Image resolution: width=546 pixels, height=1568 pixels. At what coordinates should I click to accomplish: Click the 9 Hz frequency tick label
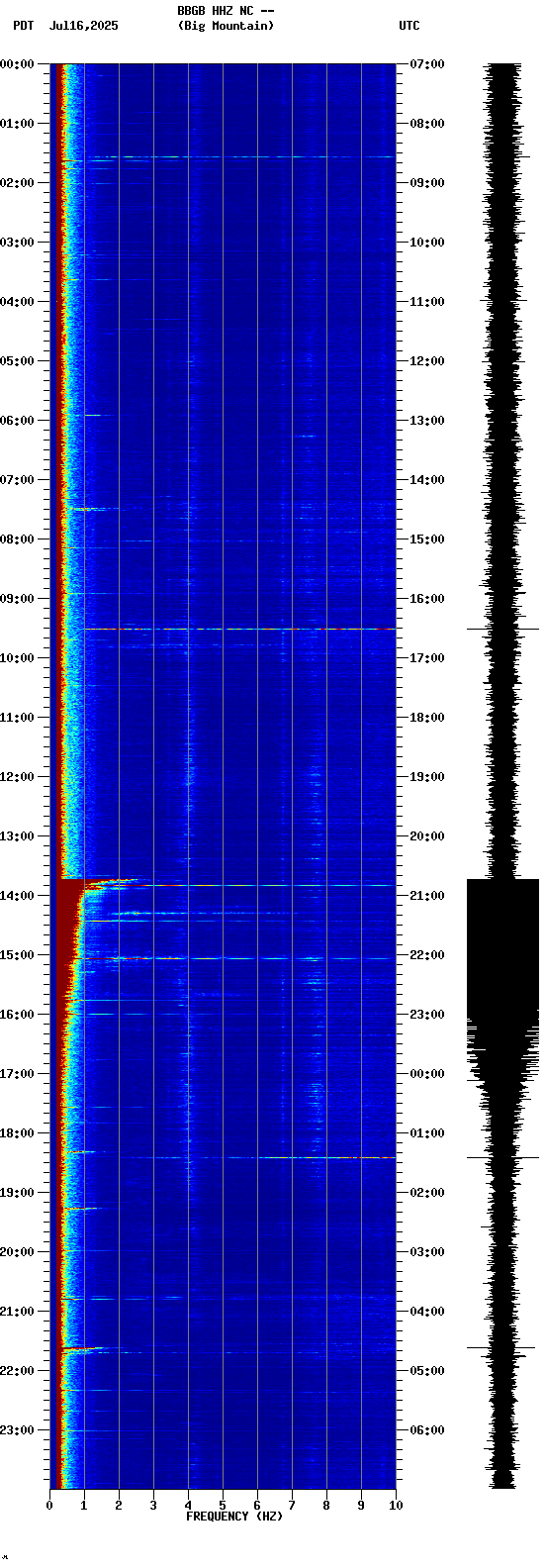(361, 1506)
